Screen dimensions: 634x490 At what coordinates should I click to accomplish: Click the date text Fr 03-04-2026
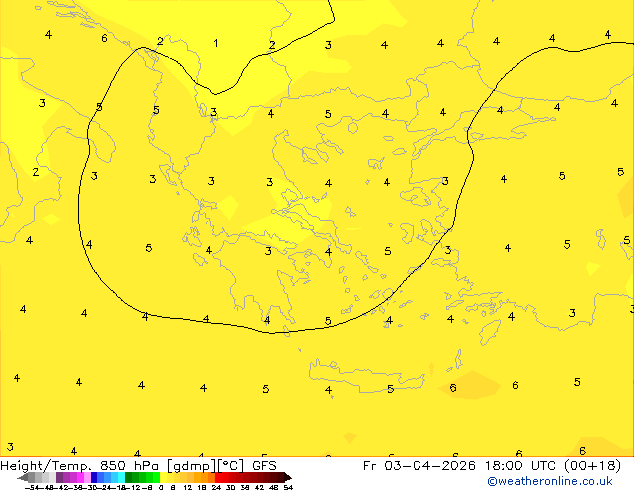[419, 466]
